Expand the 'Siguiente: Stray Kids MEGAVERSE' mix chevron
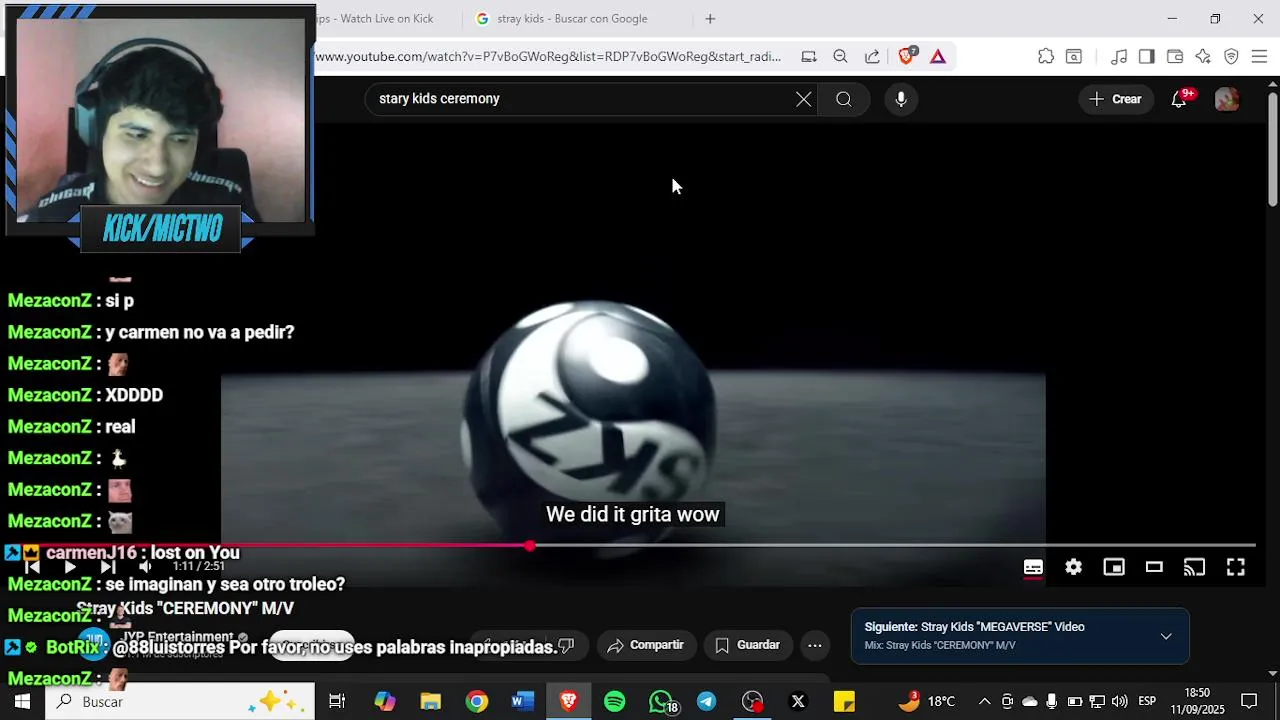 pyautogui.click(x=1166, y=636)
